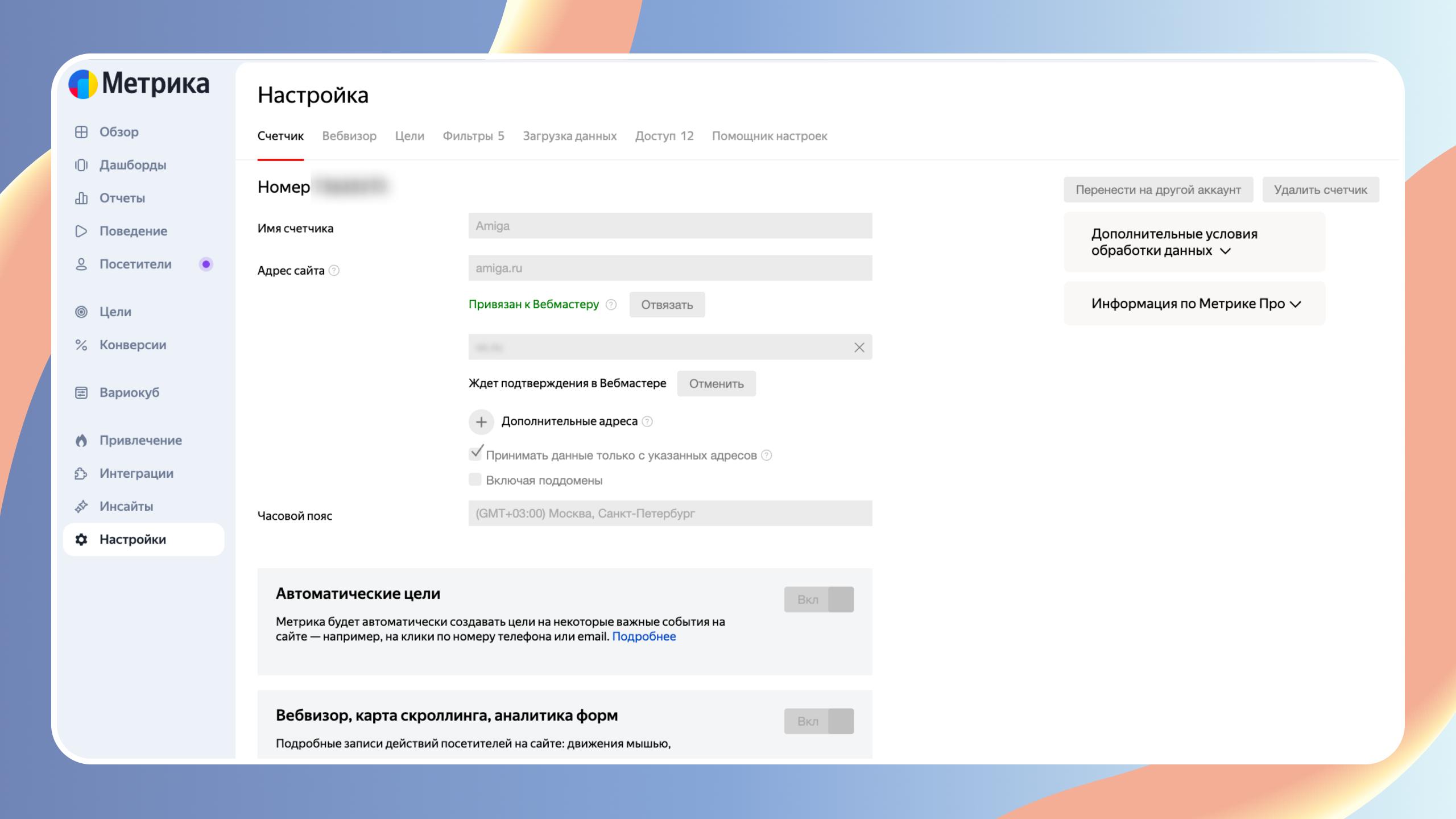Click the Привязан к Вебмастеру status text
This screenshot has width=1456, height=819.
point(533,304)
